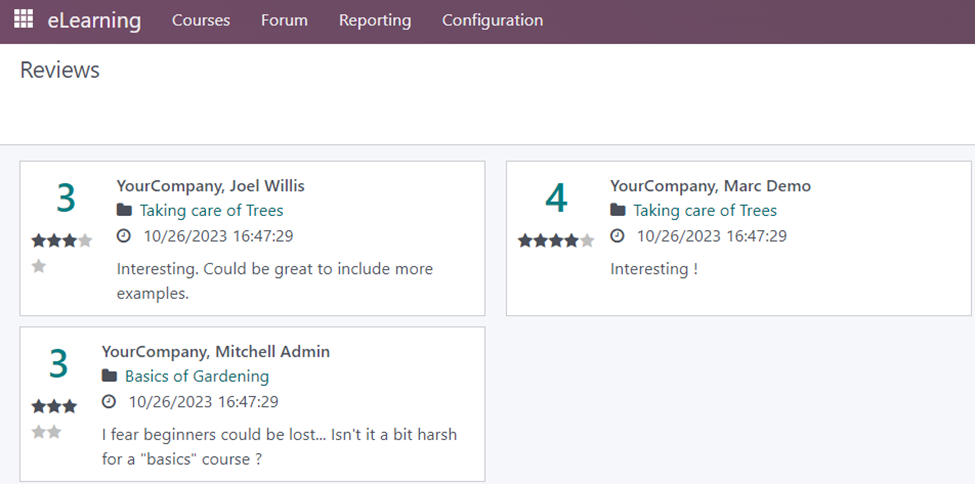Click folder icon beside Basics of Gardening
This screenshot has width=975, height=484.
109,376
